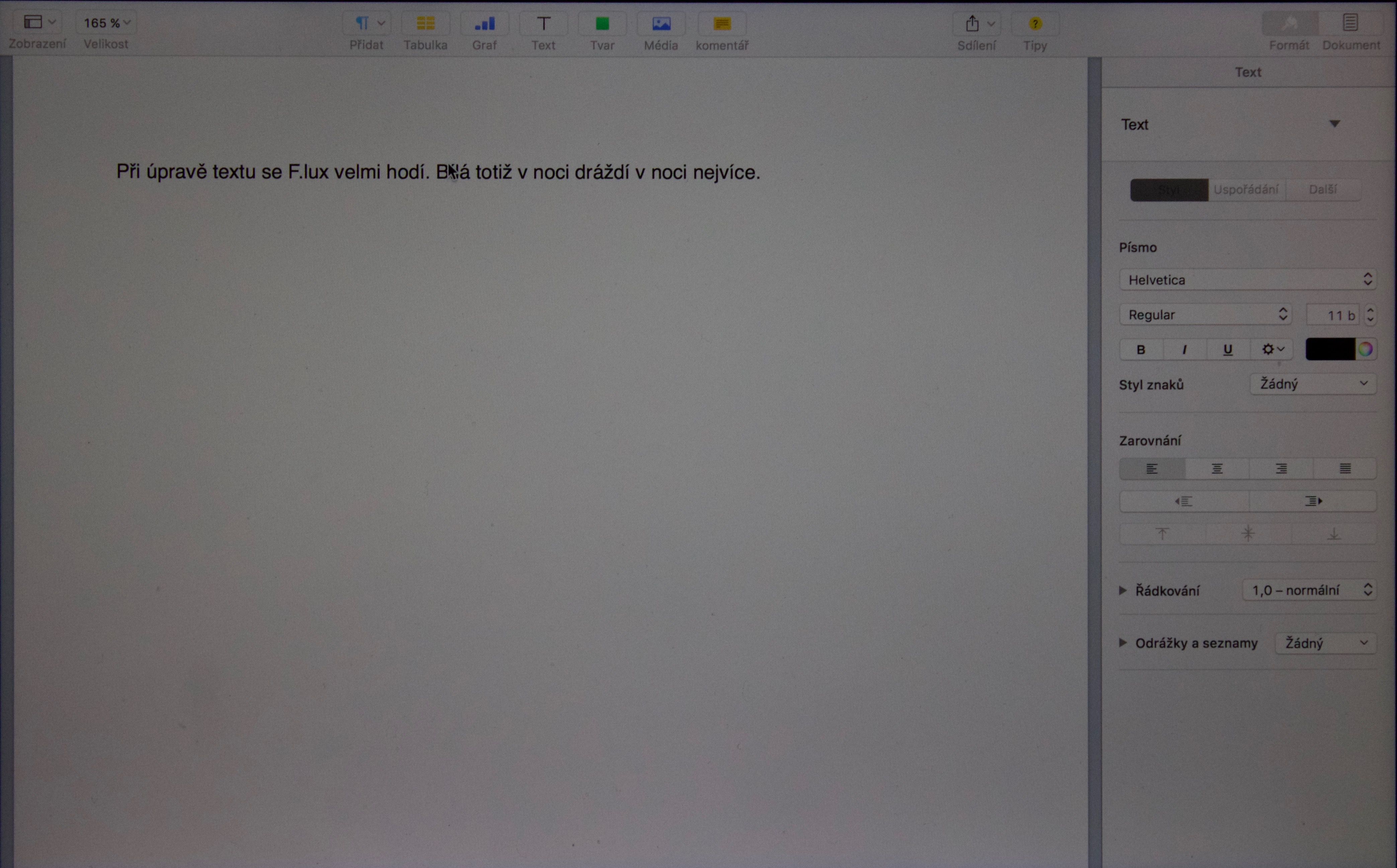1397x868 pixels.
Task: Open the Tipy help icon
Action: pyautogui.click(x=1035, y=23)
